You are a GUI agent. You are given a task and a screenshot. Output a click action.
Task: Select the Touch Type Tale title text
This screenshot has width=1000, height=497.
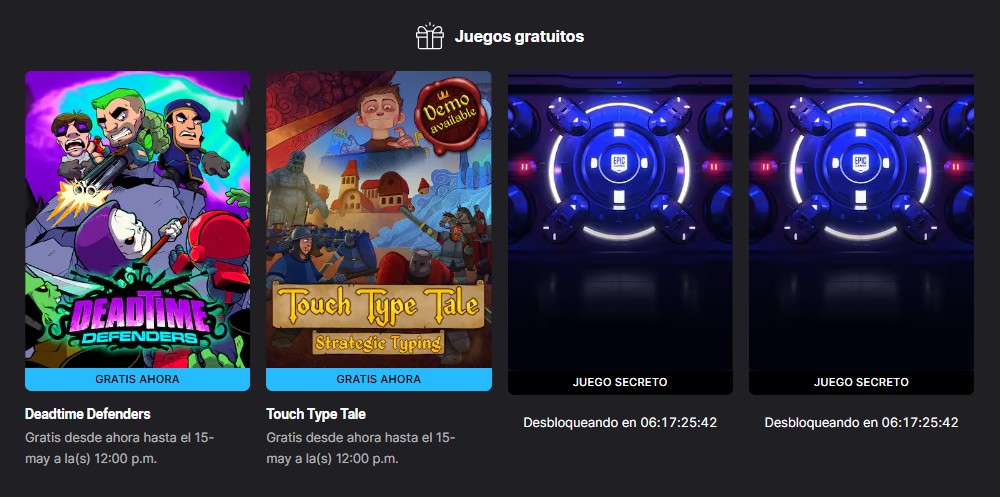pyautogui.click(x=316, y=414)
